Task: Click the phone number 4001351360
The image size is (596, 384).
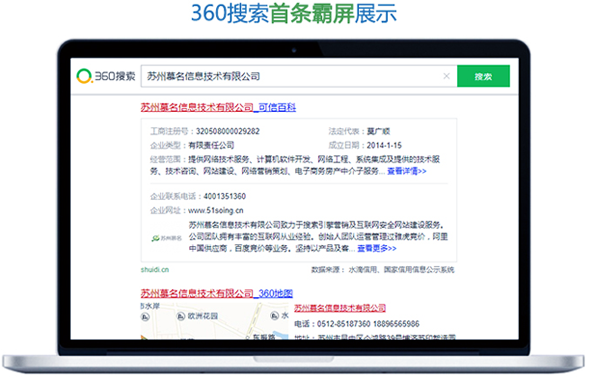Action: click(x=225, y=197)
